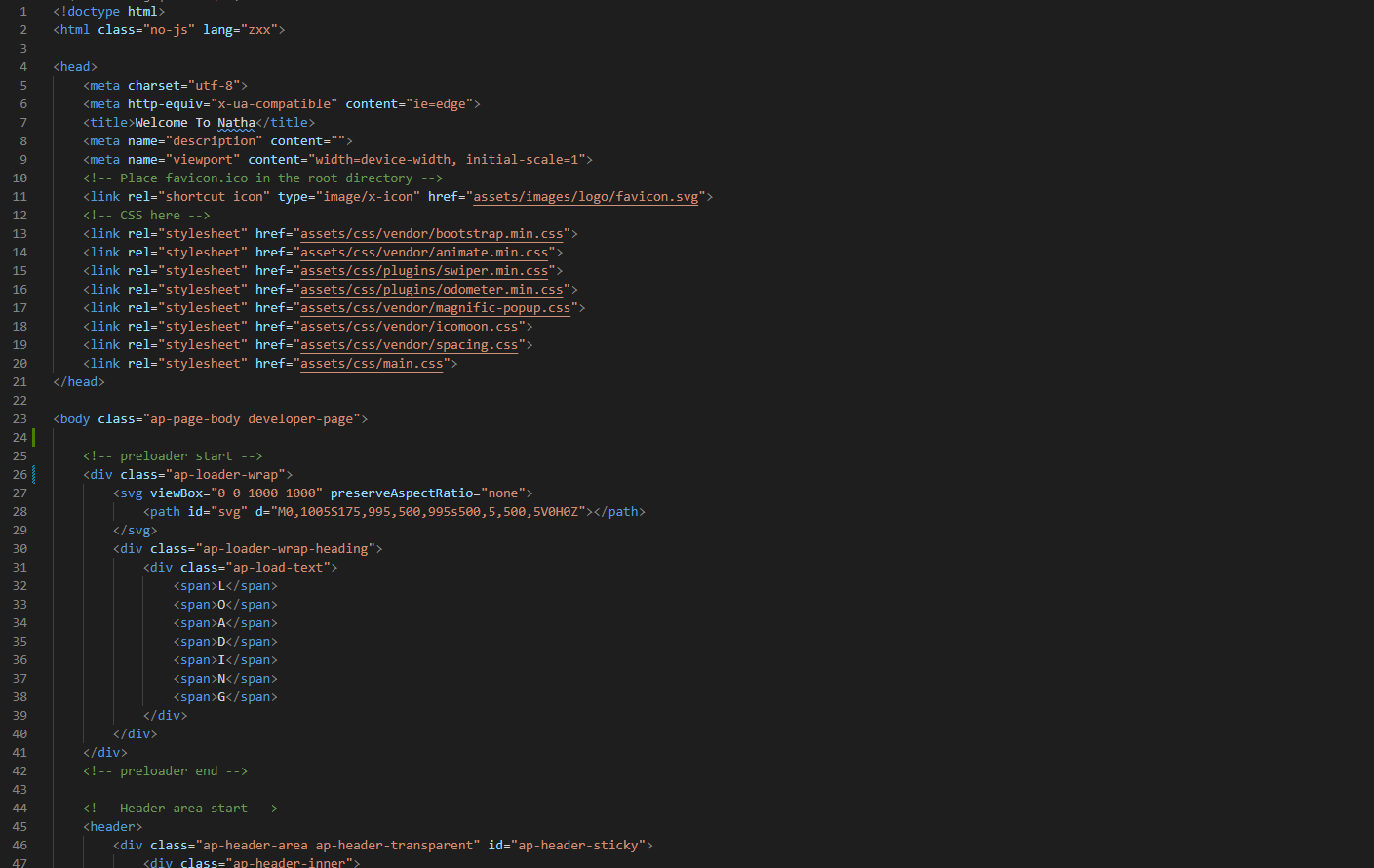Open the favicon.svg href link
Viewport: 1374px width, 868px height.
tap(586, 197)
